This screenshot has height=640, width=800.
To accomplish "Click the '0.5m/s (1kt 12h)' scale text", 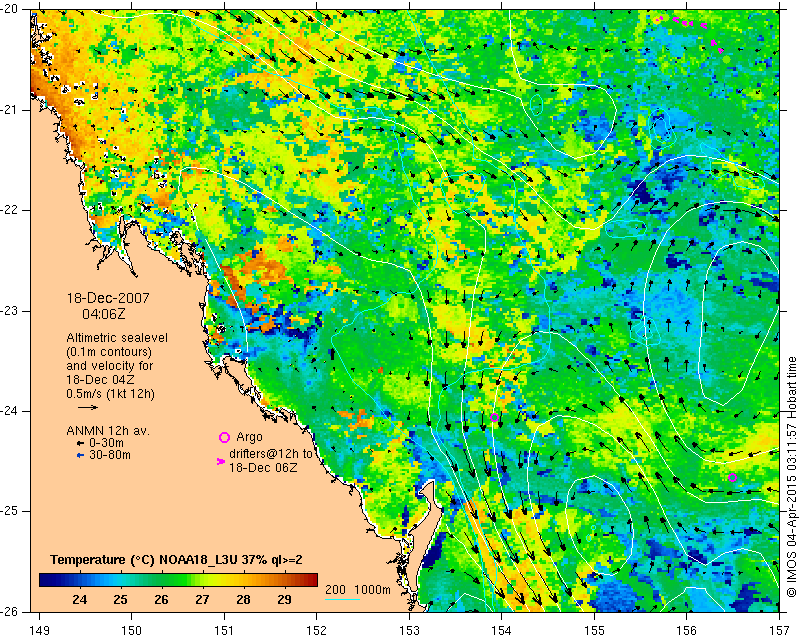I will [x=110, y=394].
